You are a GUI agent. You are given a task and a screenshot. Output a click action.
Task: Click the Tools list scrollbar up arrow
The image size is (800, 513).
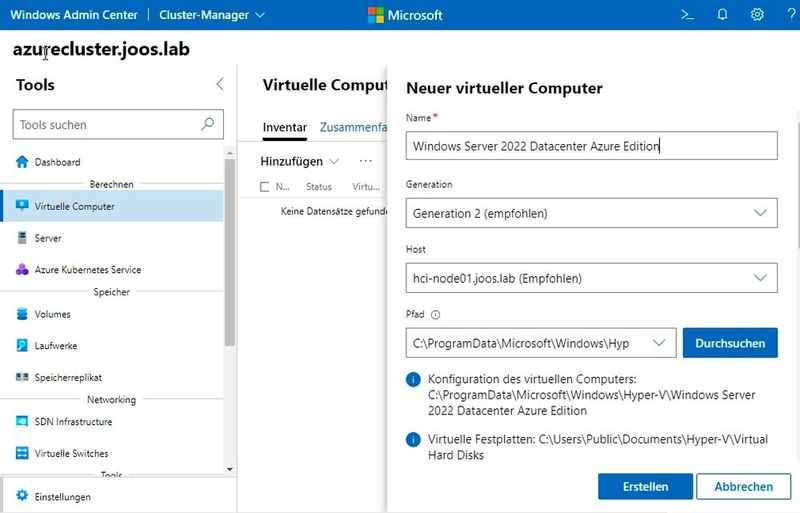point(230,153)
